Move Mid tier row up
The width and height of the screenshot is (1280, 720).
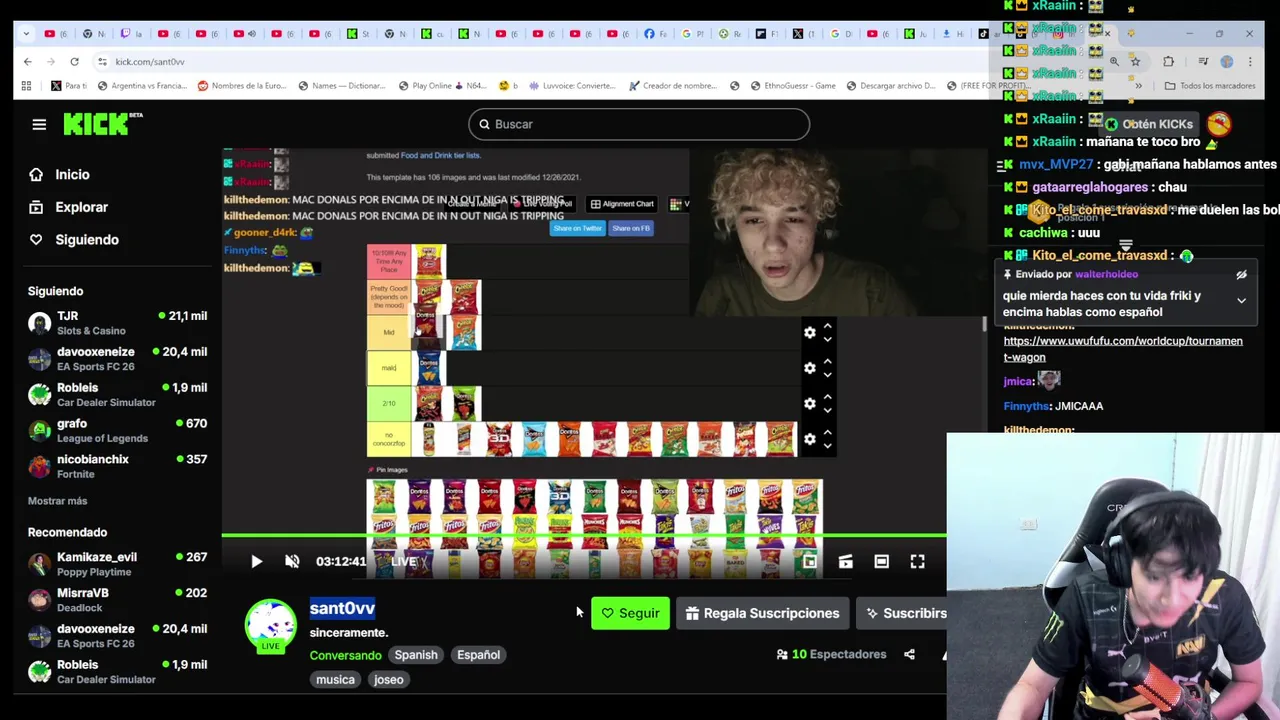click(x=827, y=326)
